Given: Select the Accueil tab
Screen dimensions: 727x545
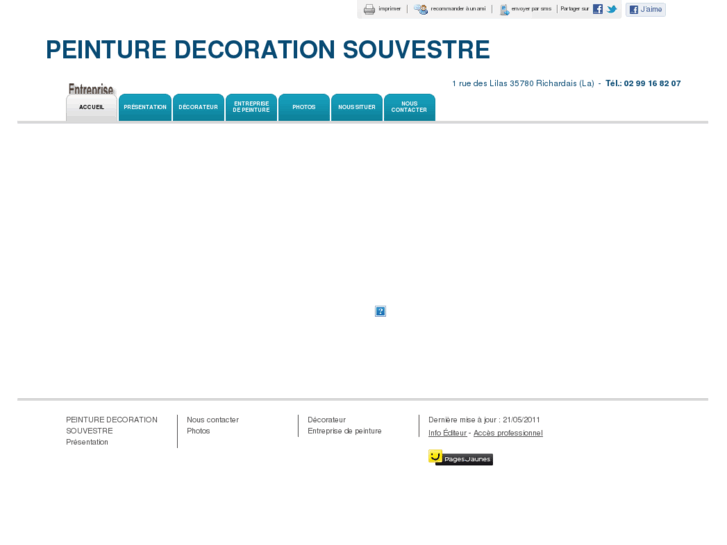Looking at the screenshot, I should [x=91, y=108].
